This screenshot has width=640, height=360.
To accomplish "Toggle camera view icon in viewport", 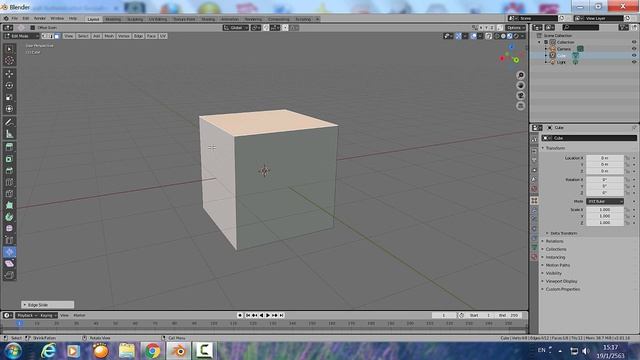I will click(x=520, y=96).
